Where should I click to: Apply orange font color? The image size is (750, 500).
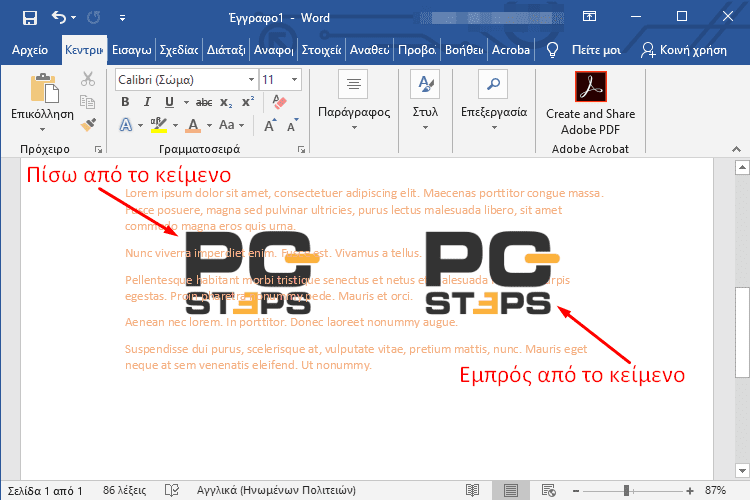pyautogui.click(x=193, y=125)
